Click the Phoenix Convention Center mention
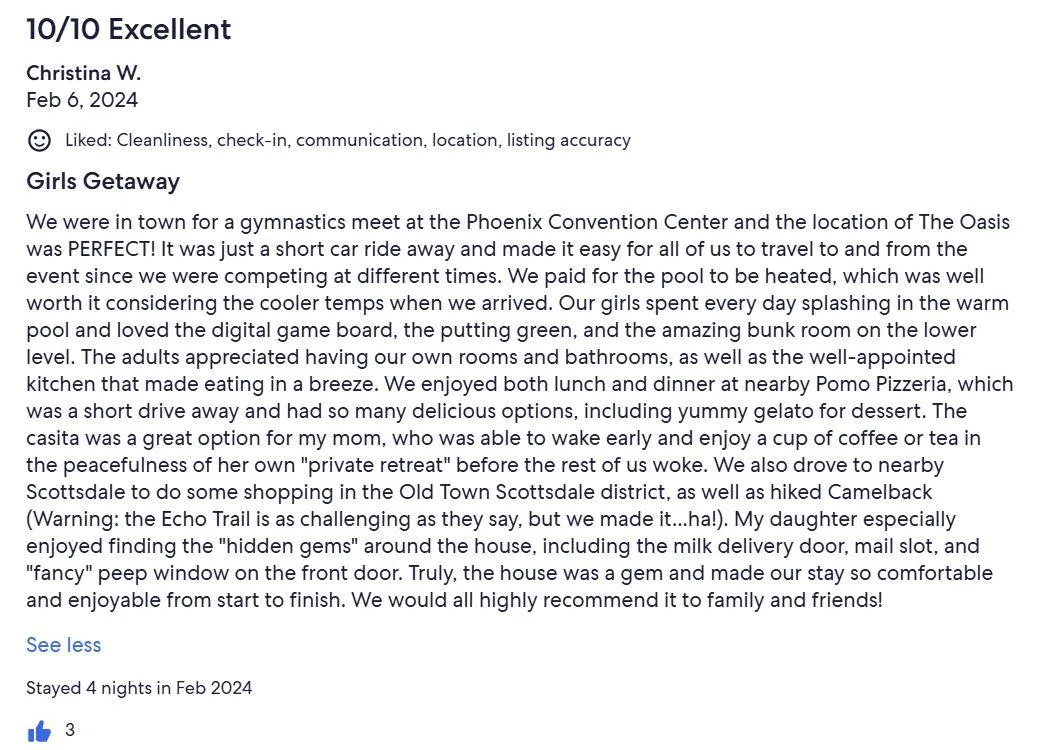Screen dimensions: 1047x750 coord(597,222)
